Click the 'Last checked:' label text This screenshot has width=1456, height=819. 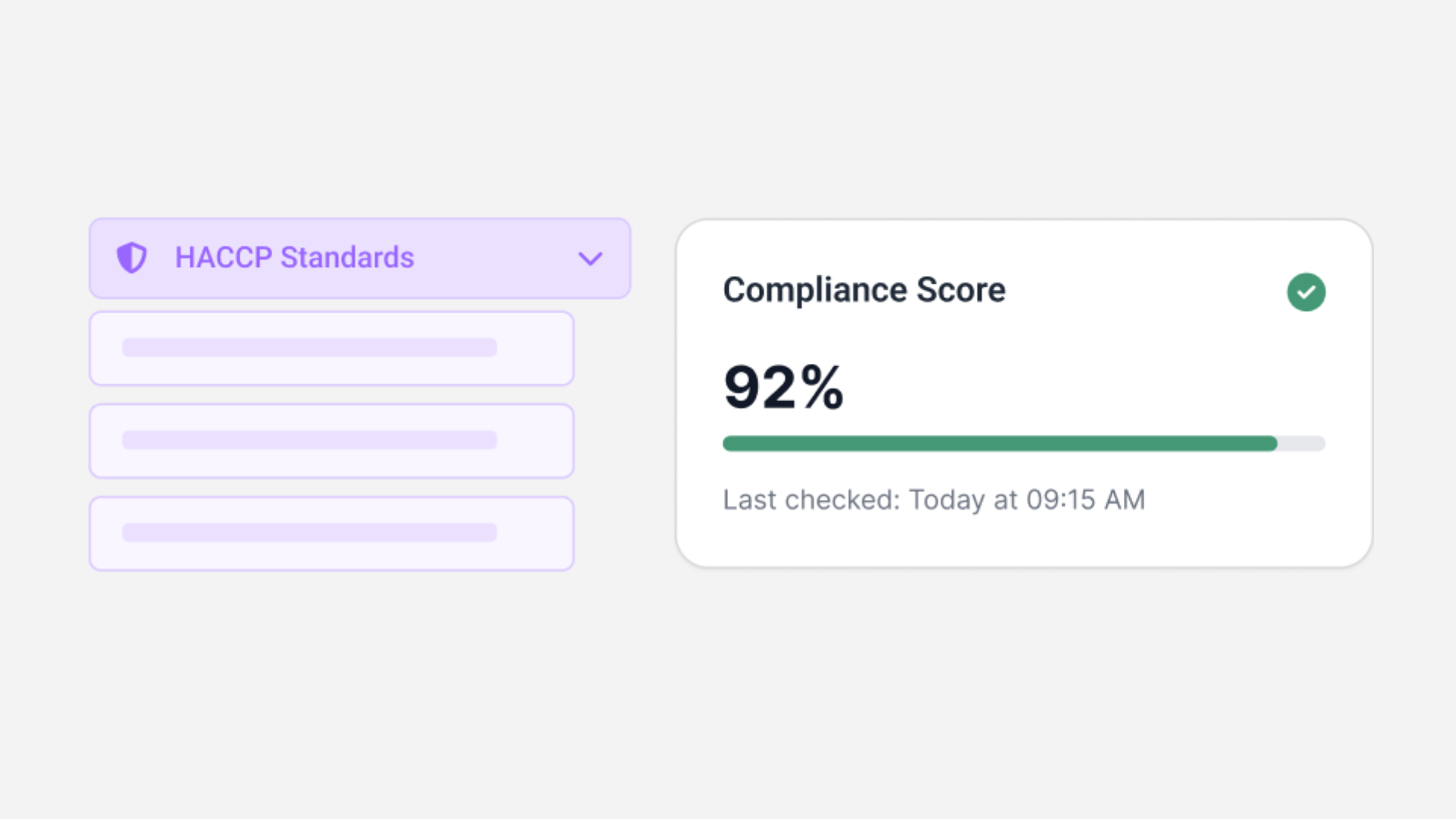pos(811,500)
